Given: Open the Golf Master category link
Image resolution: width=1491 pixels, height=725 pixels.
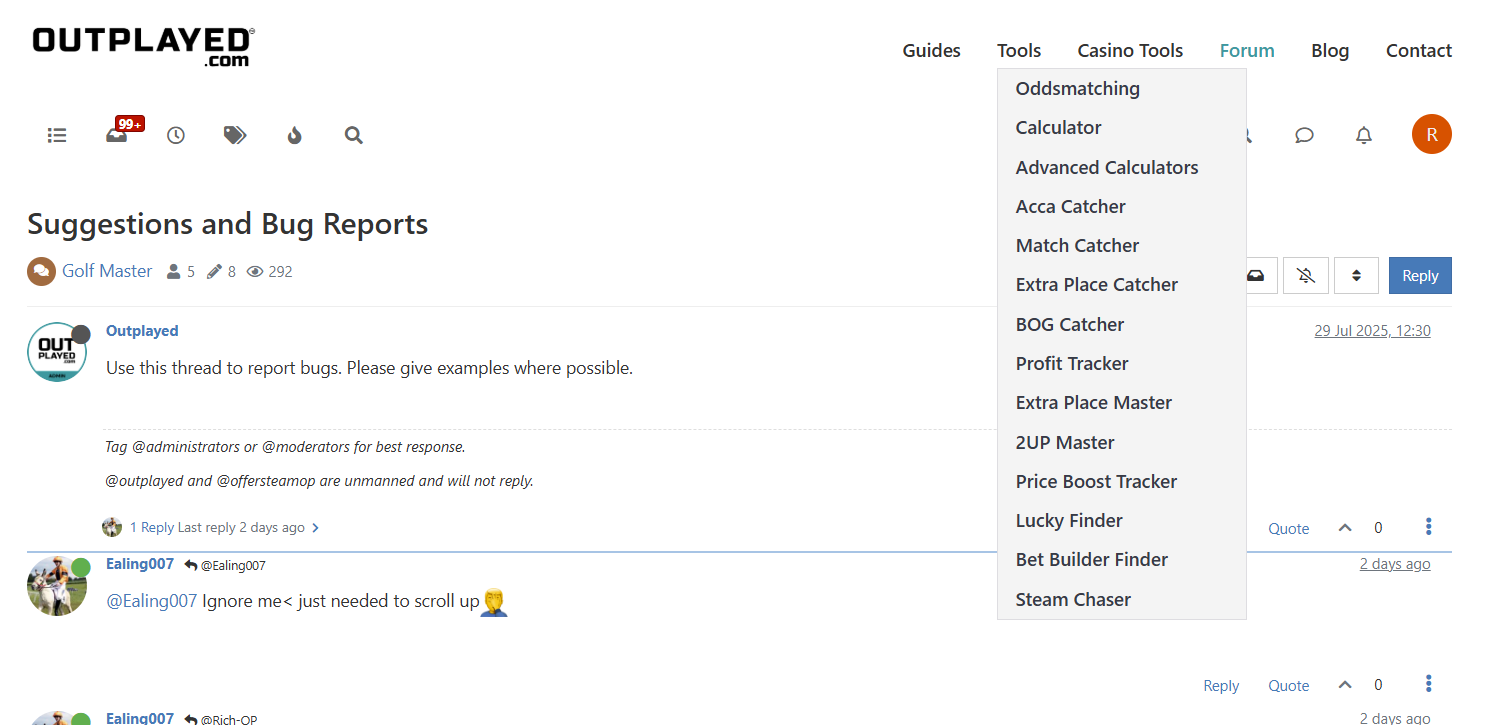Looking at the screenshot, I should pyautogui.click(x=107, y=271).
